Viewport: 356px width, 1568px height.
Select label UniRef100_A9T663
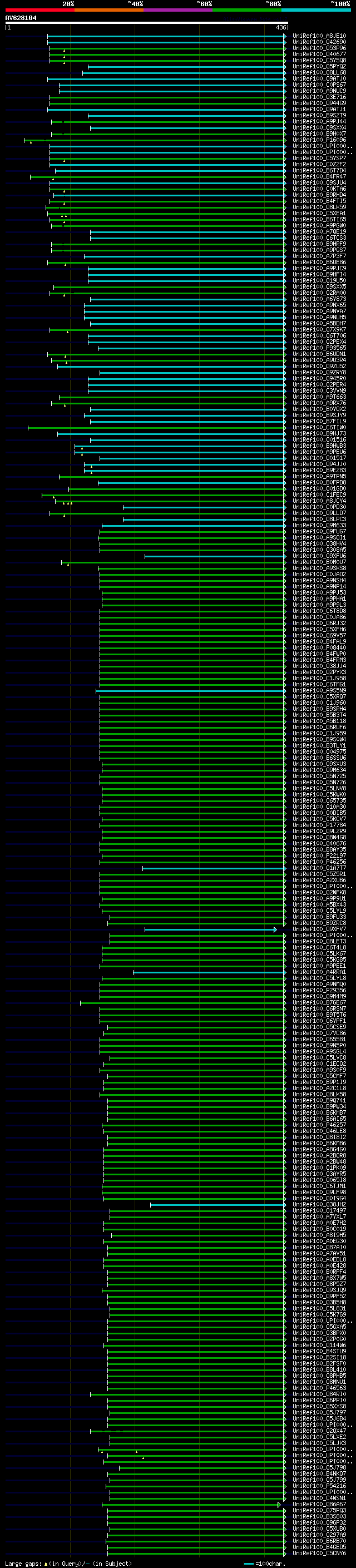(319, 397)
